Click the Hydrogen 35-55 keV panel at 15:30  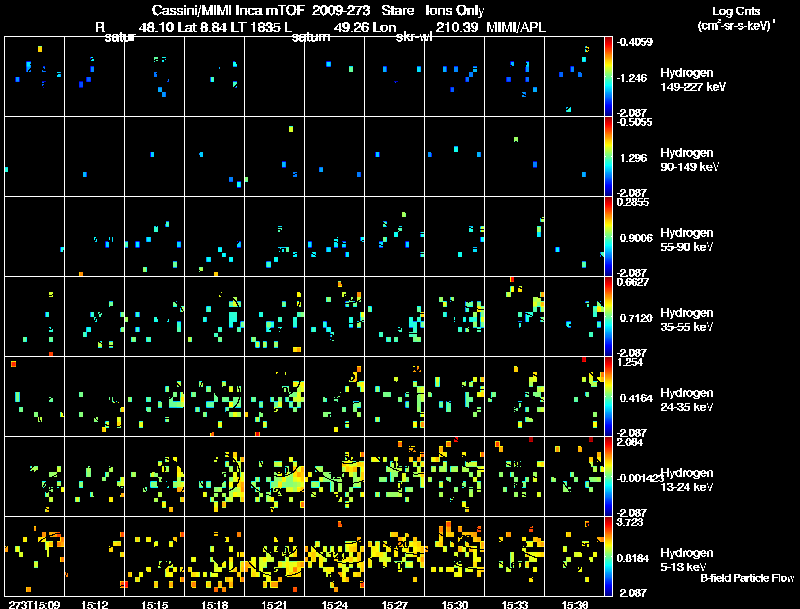[455, 317]
